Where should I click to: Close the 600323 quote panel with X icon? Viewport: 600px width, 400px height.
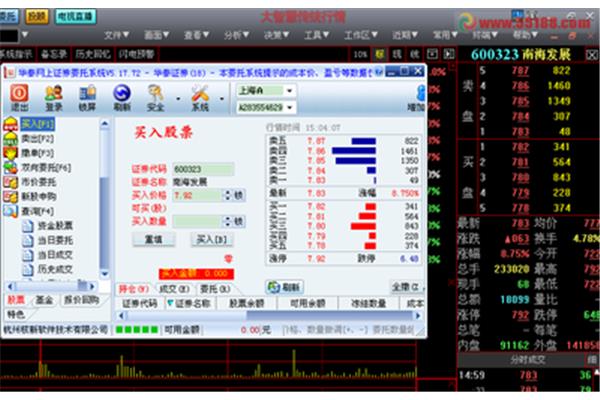click(592, 55)
